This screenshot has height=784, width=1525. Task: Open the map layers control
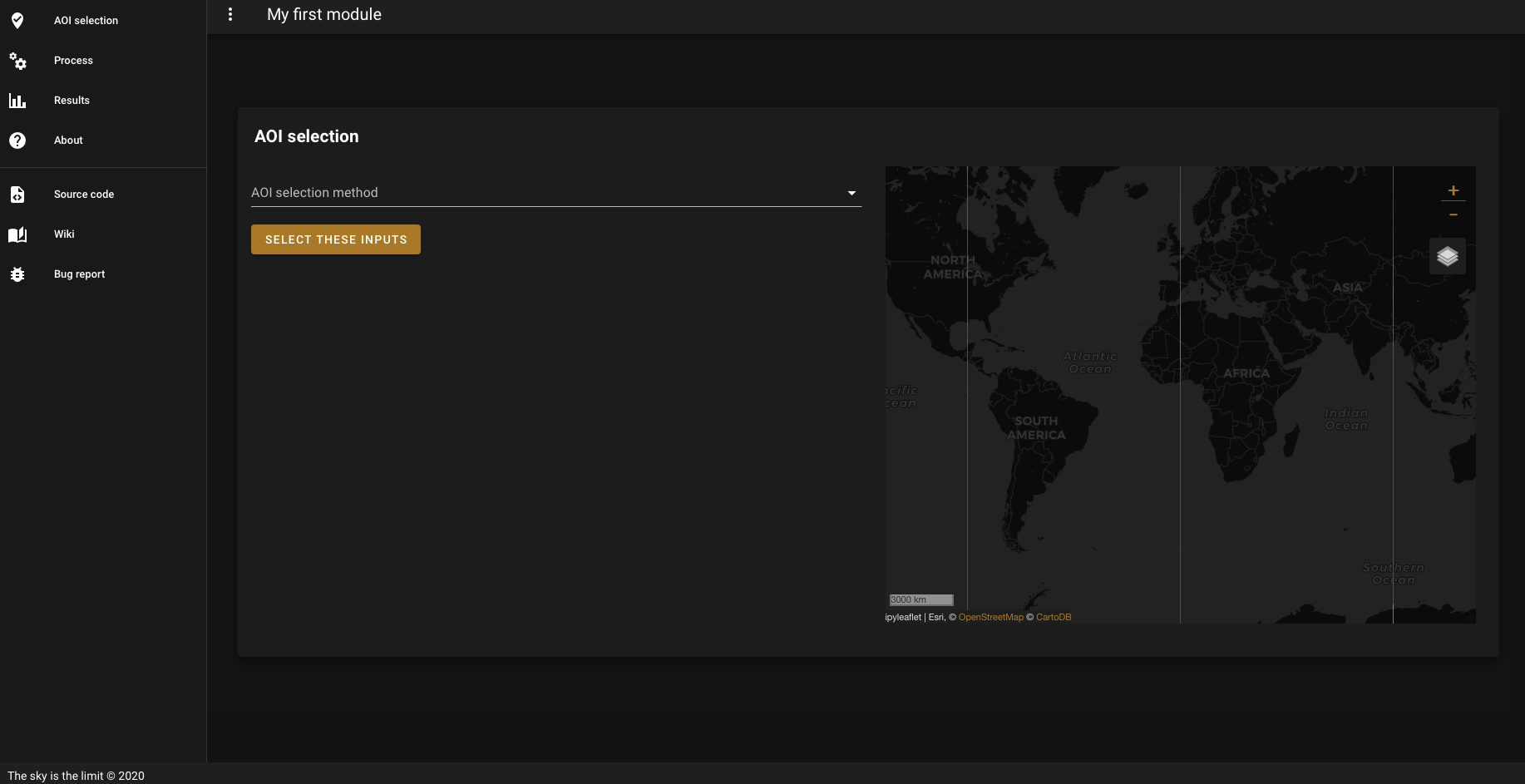pyautogui.click(x=1448, y=256)
